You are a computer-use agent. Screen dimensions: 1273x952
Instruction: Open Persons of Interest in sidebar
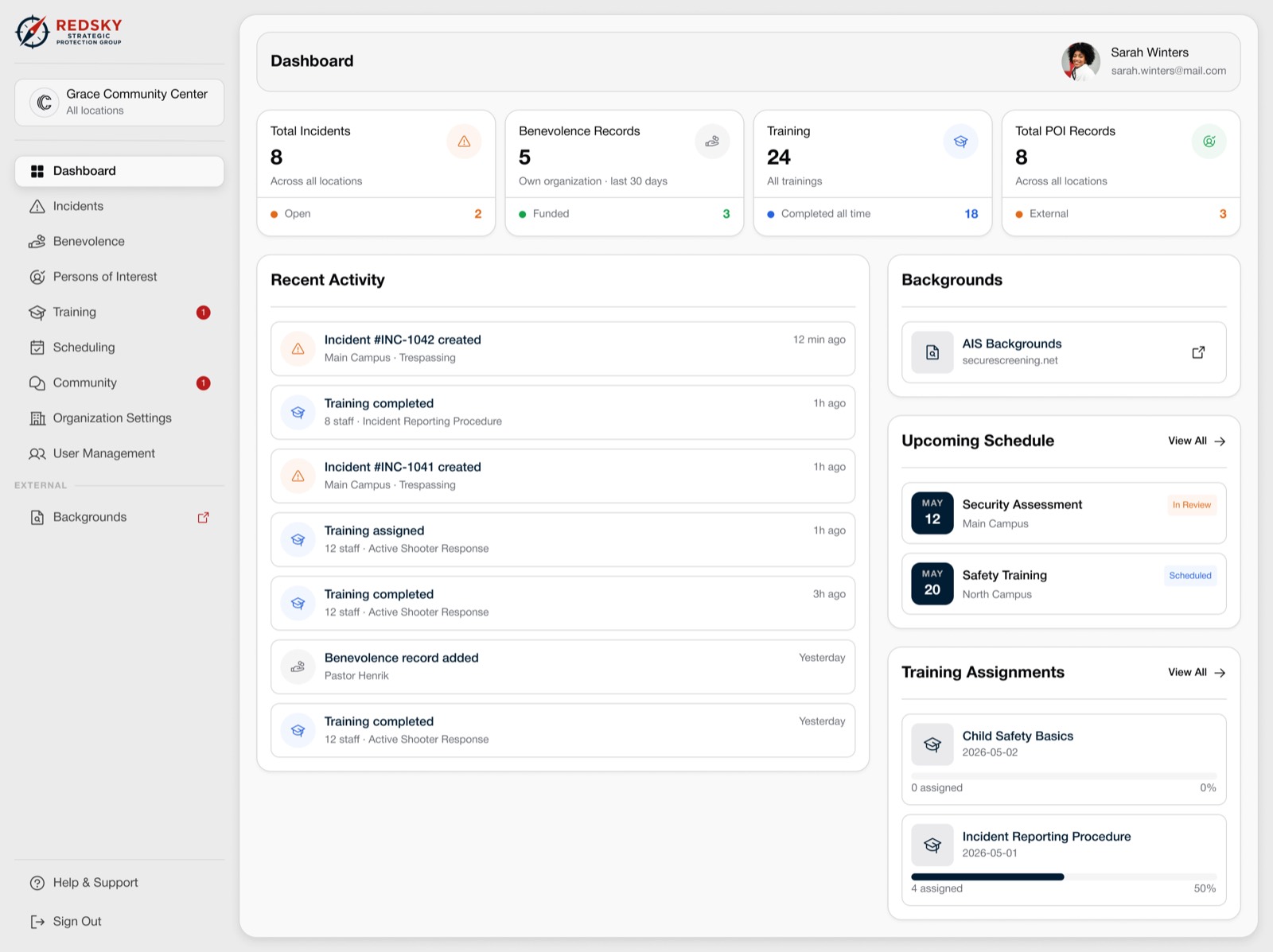point(119,277)
